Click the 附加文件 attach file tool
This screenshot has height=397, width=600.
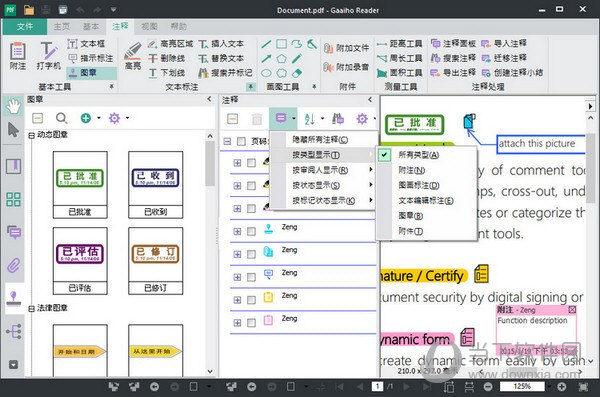[x=346, y=48]
